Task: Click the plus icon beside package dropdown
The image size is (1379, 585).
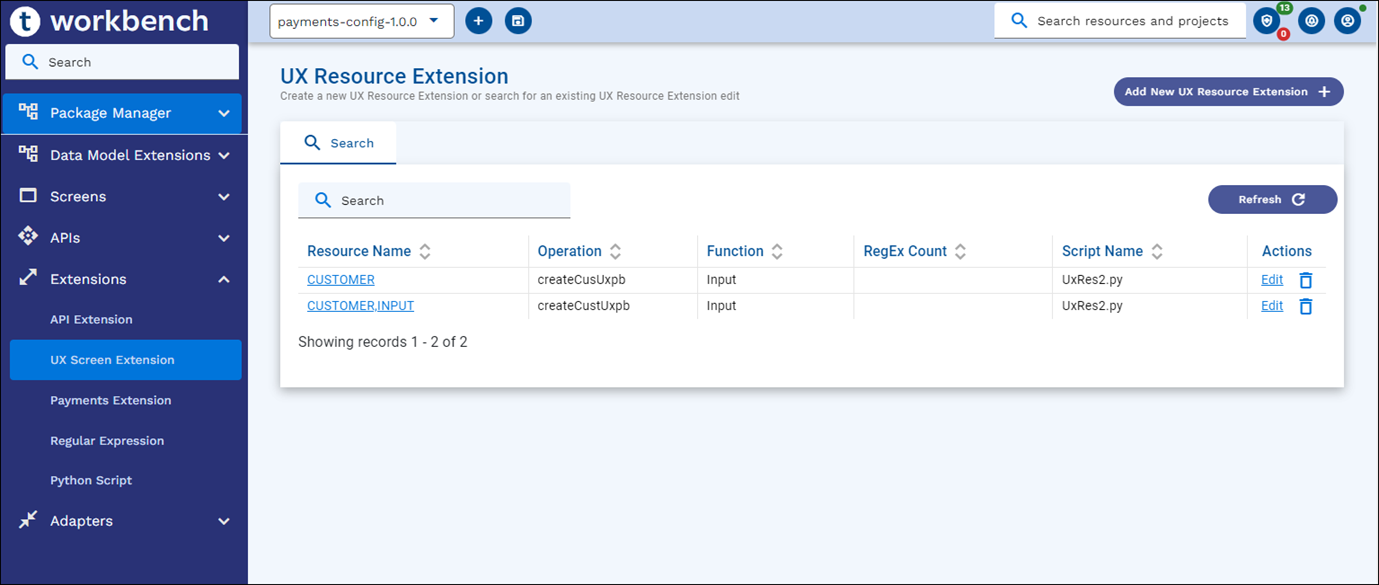Action: (x=479, y=20)
